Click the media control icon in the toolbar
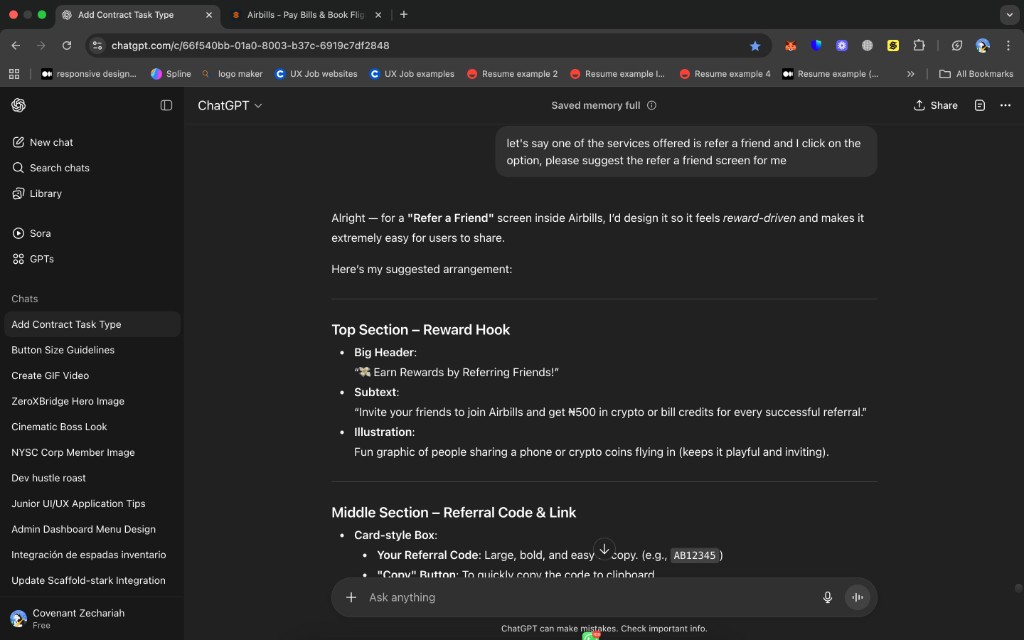Viewport: 1024px width, 640px height. (957, 45)
